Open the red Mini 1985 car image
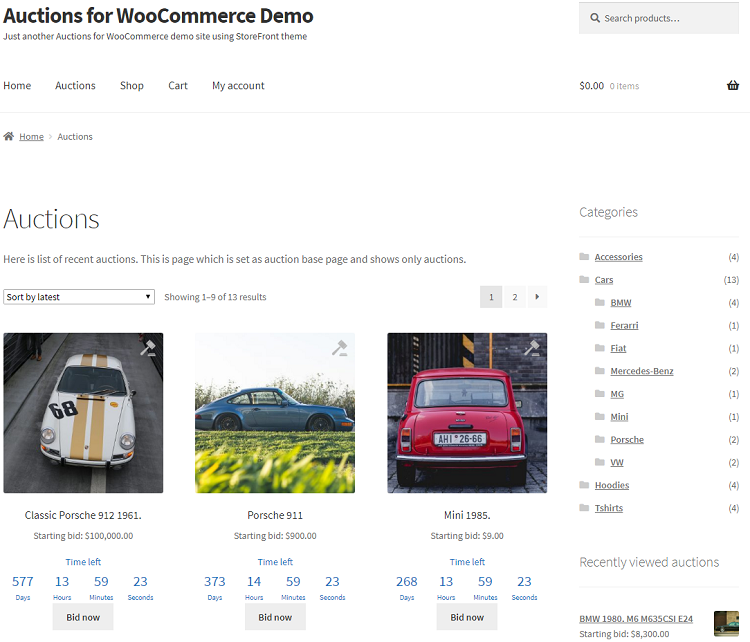 pos(467,413)
